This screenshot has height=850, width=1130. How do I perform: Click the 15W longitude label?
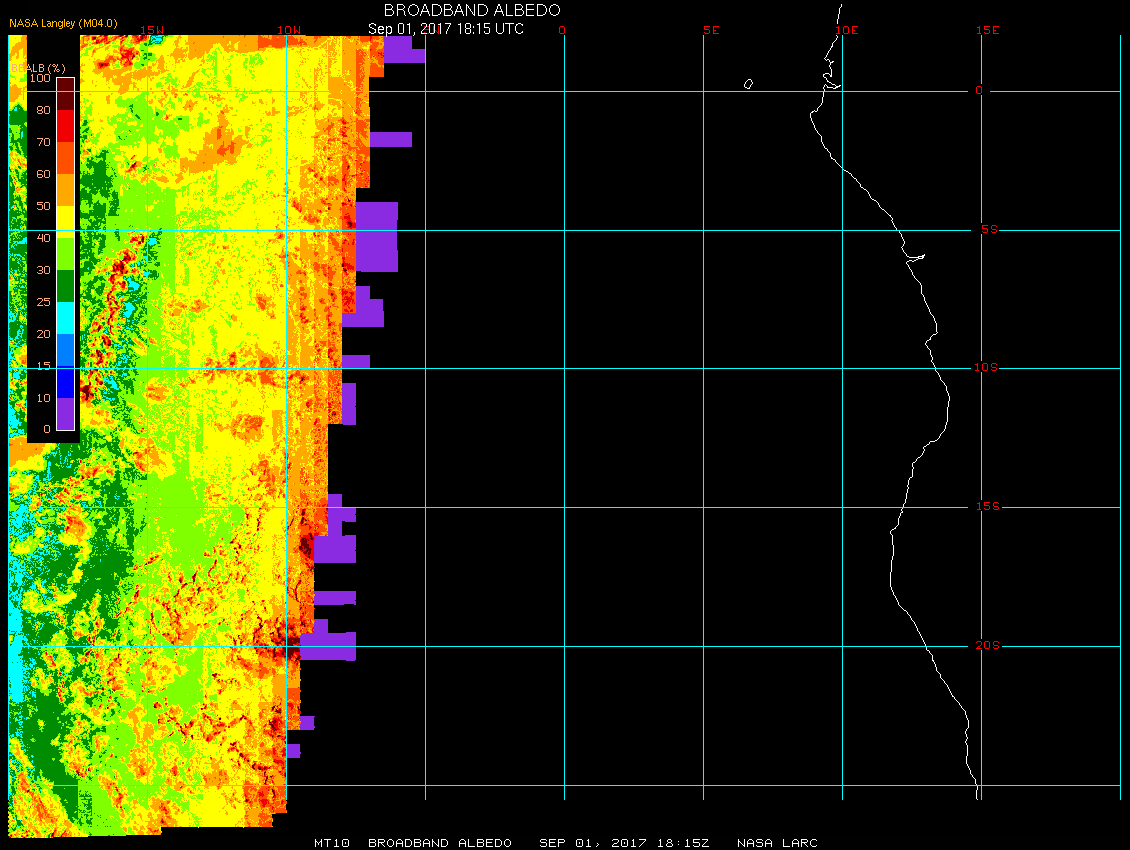[151, 30]
